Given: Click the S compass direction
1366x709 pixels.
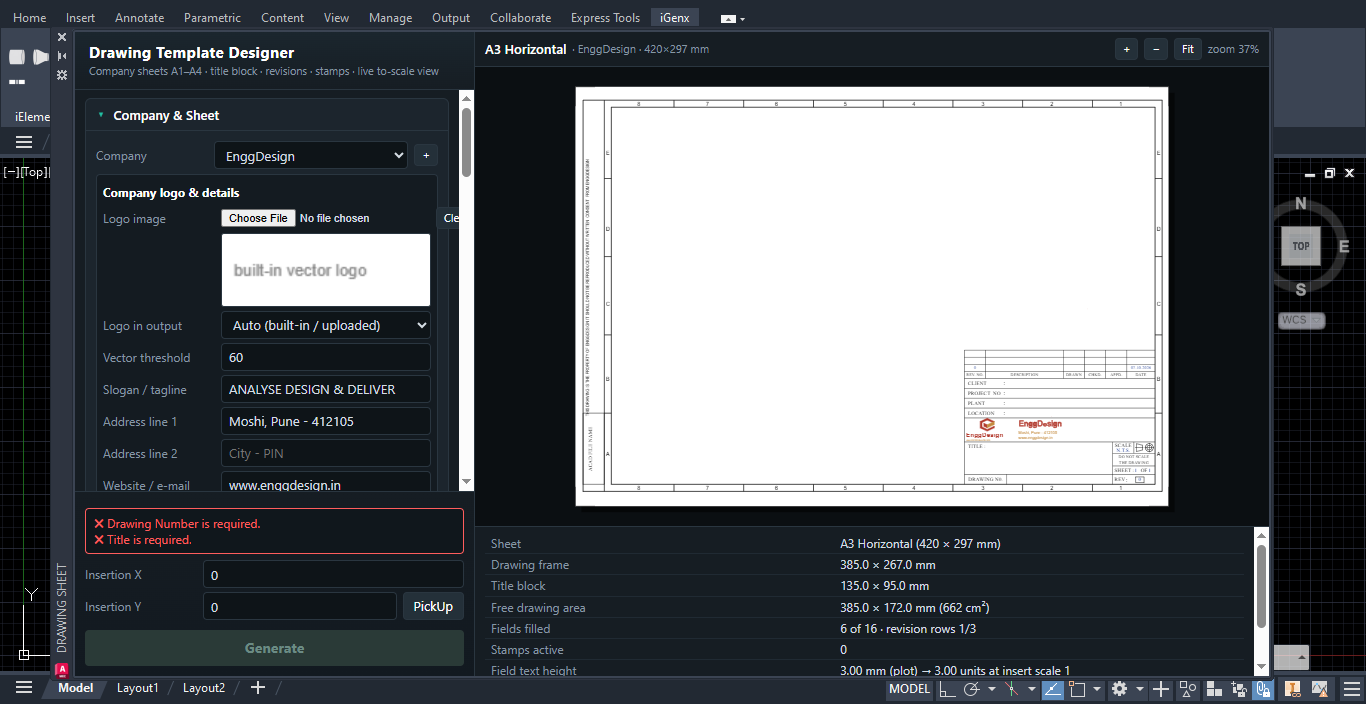Looking at the screenshot, I should click(1301, 290).
